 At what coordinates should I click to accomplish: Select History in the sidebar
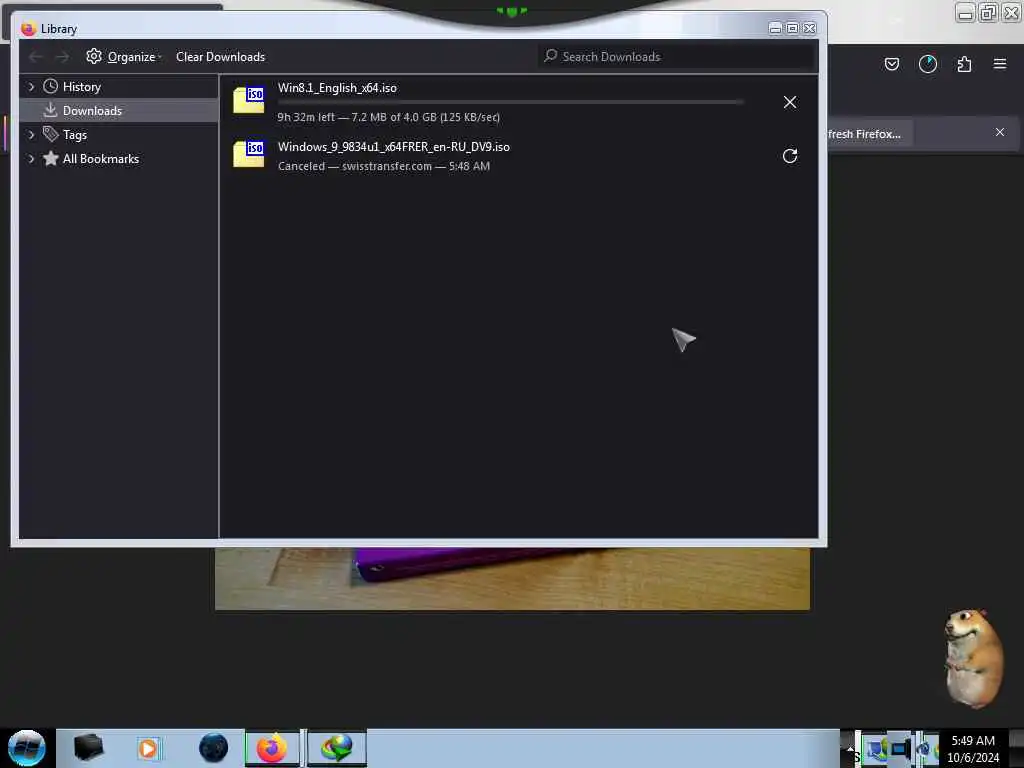82,86
